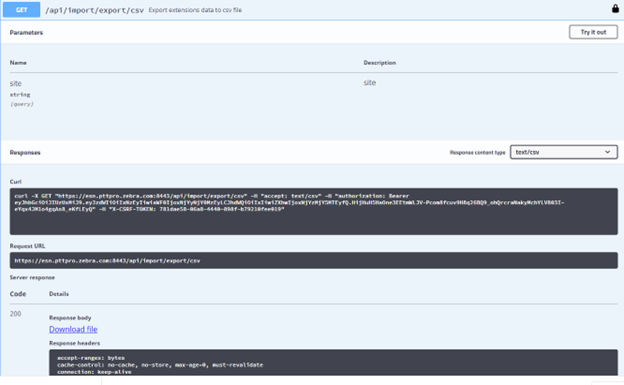This screenshot has height=385, width=624.
Task: Click the authorization lock icon
Action: (615, 8)
